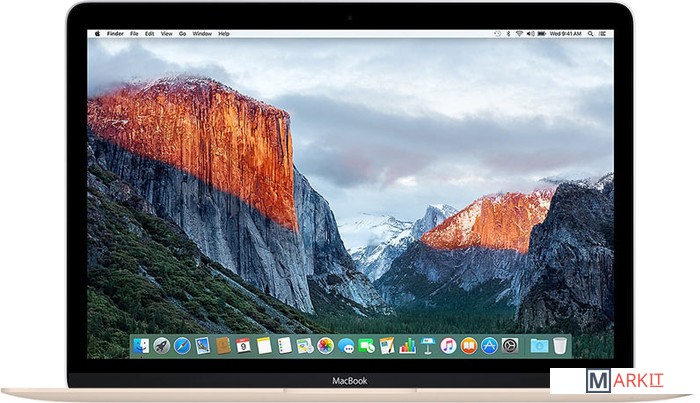Open the File menu
The width and height of the screenshot is (700, 403).
click(132, 34)
